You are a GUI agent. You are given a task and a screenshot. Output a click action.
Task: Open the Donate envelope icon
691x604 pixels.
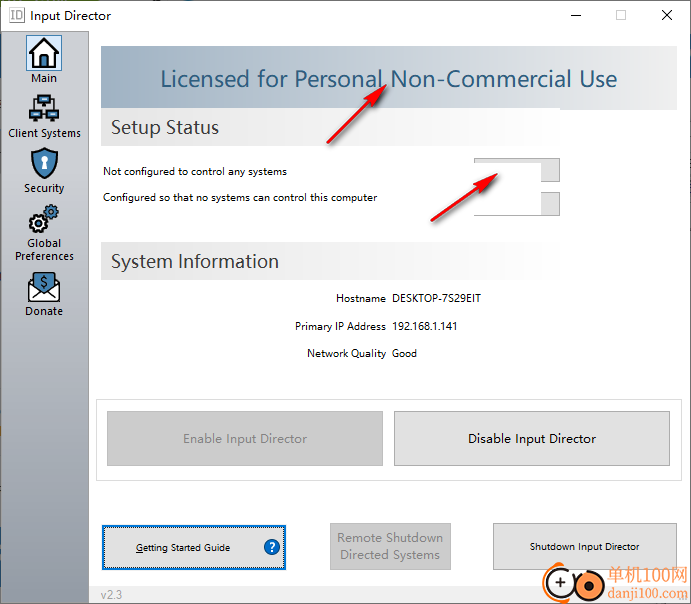[x=44, y=287]
